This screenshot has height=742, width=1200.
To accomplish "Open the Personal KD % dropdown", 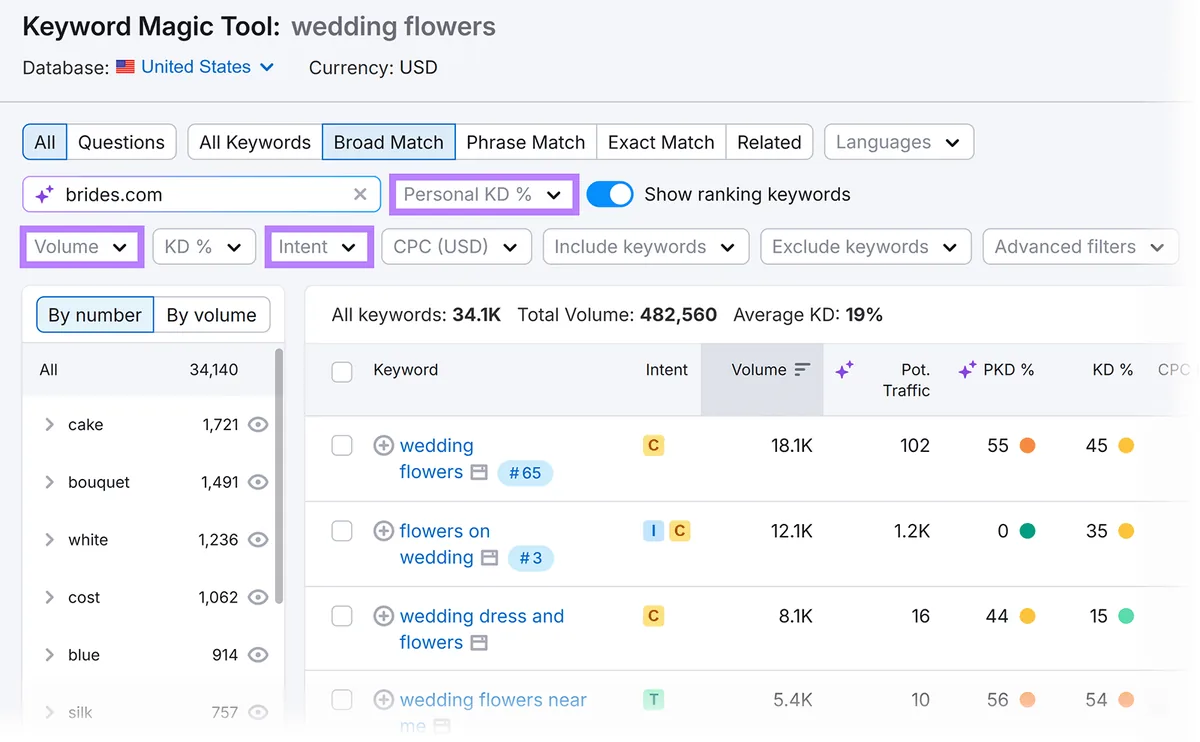I will [x=484, y=194].
